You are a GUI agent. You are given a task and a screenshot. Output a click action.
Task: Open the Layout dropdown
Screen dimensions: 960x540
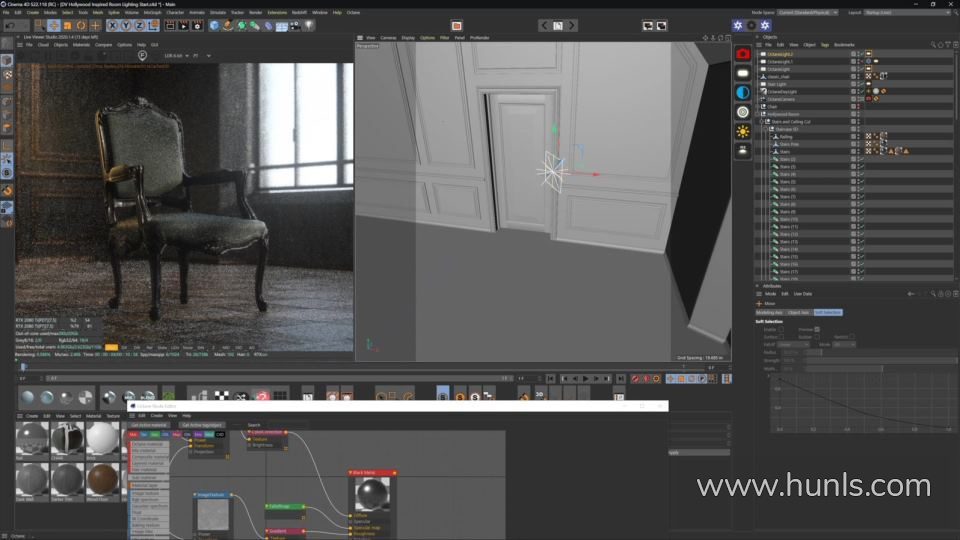[x=906, y=12]
